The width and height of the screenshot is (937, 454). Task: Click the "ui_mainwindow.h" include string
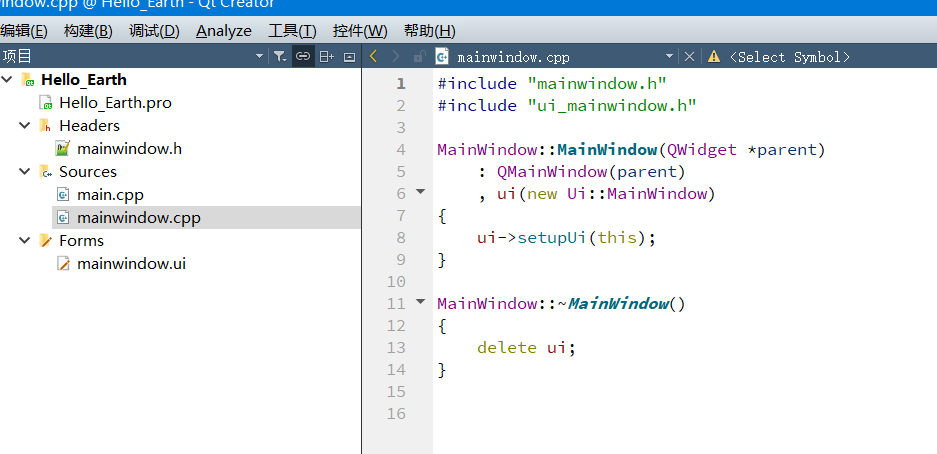point(612,106)
